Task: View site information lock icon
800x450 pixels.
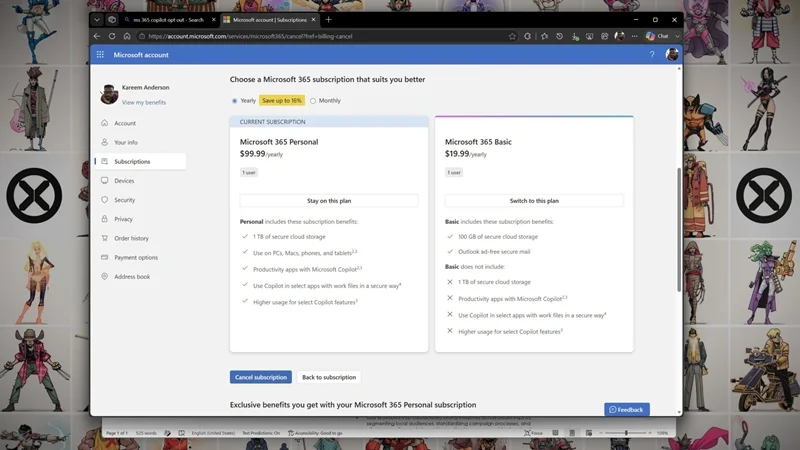Action: coord(142,36)
